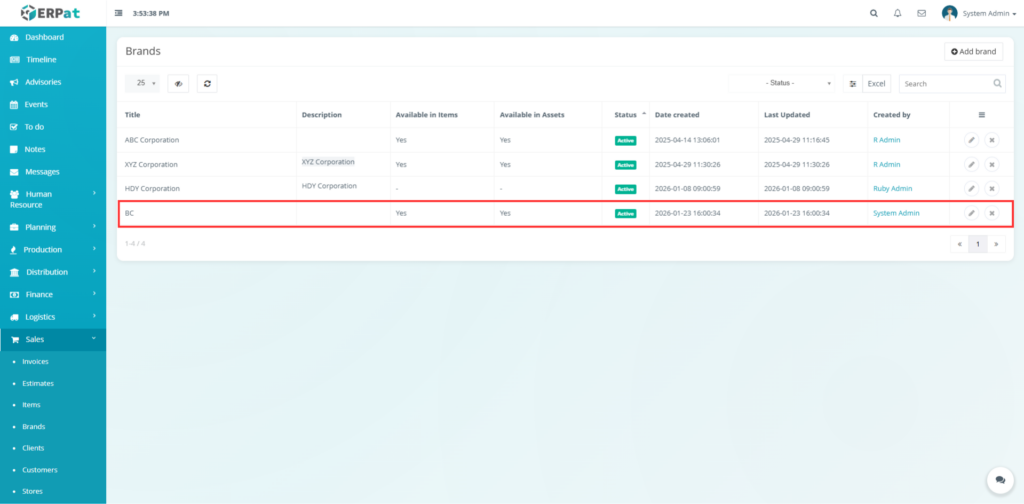Click the column options menu icon in header
Image resolution: width=1024 pixels, height=504 pixels.
(982, 115)
